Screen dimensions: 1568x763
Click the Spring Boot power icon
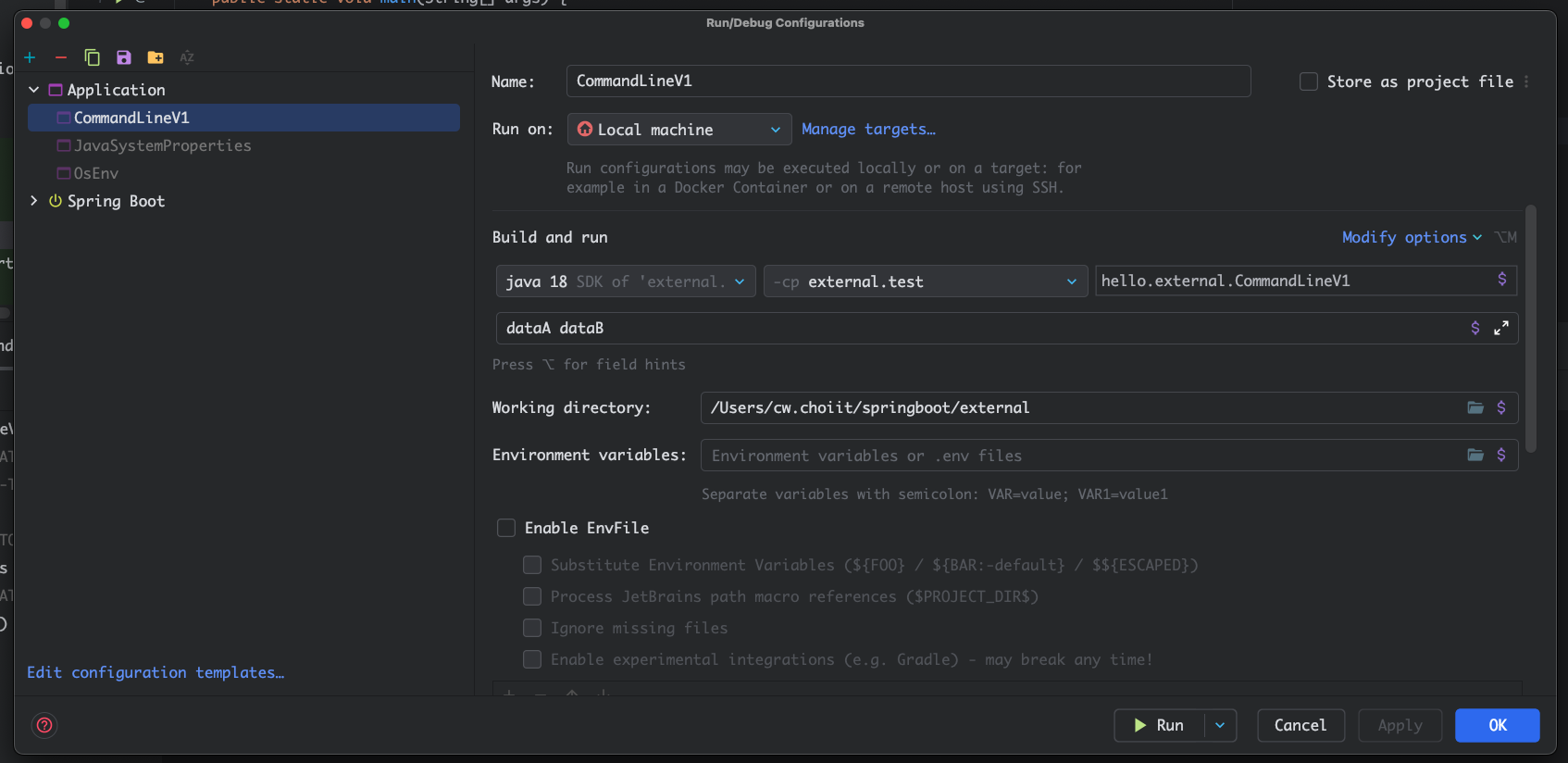[x=56, y=201]
